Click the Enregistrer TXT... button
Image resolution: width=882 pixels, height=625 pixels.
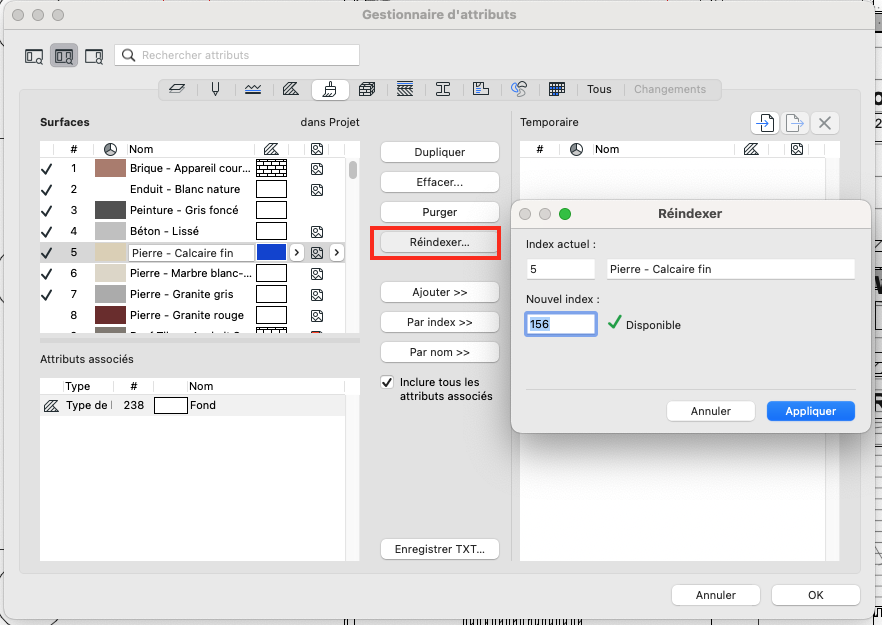[440, 549]
